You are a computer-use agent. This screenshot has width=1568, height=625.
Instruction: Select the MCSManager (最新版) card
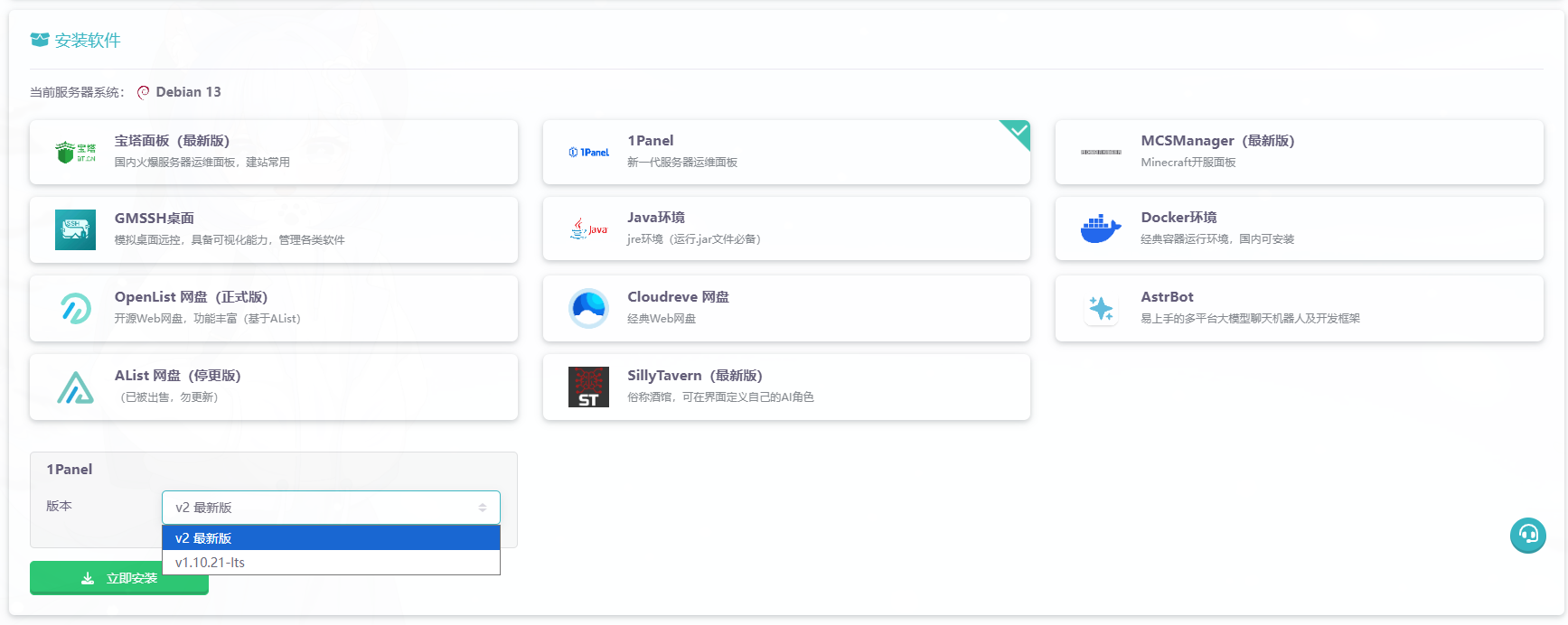pos(1299,153)
